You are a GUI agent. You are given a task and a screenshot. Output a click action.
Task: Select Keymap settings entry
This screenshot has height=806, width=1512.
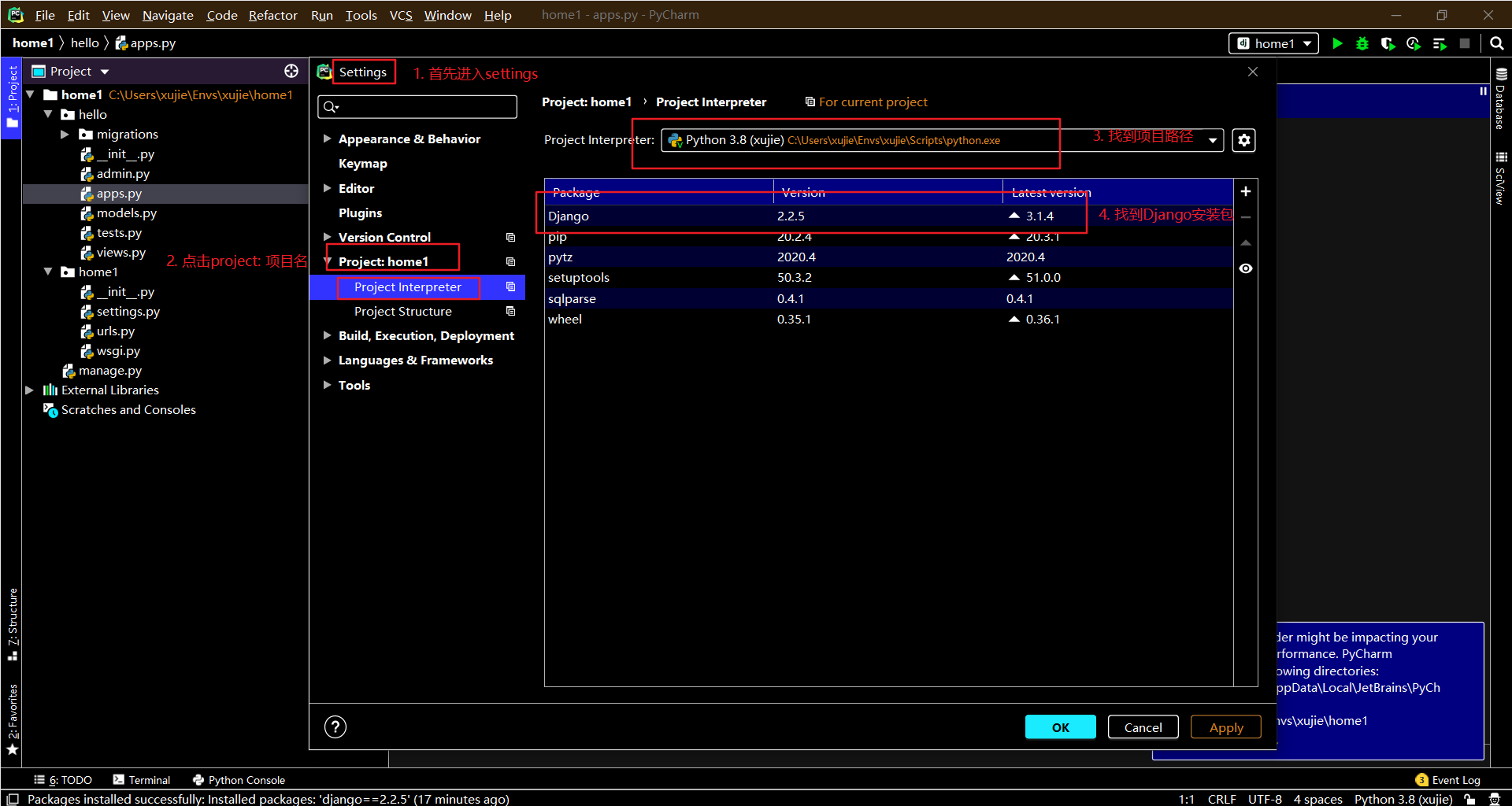[x=362, y=164]
